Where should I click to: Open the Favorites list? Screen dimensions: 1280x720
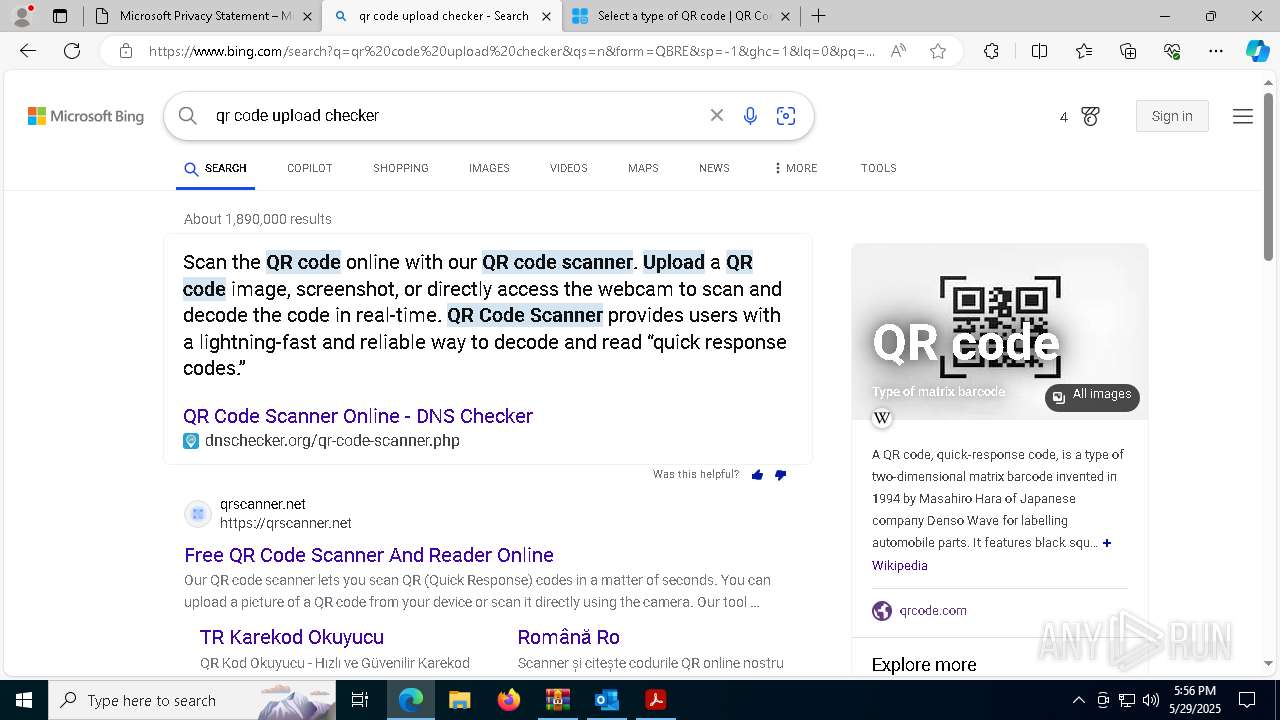click(1084, 51)
